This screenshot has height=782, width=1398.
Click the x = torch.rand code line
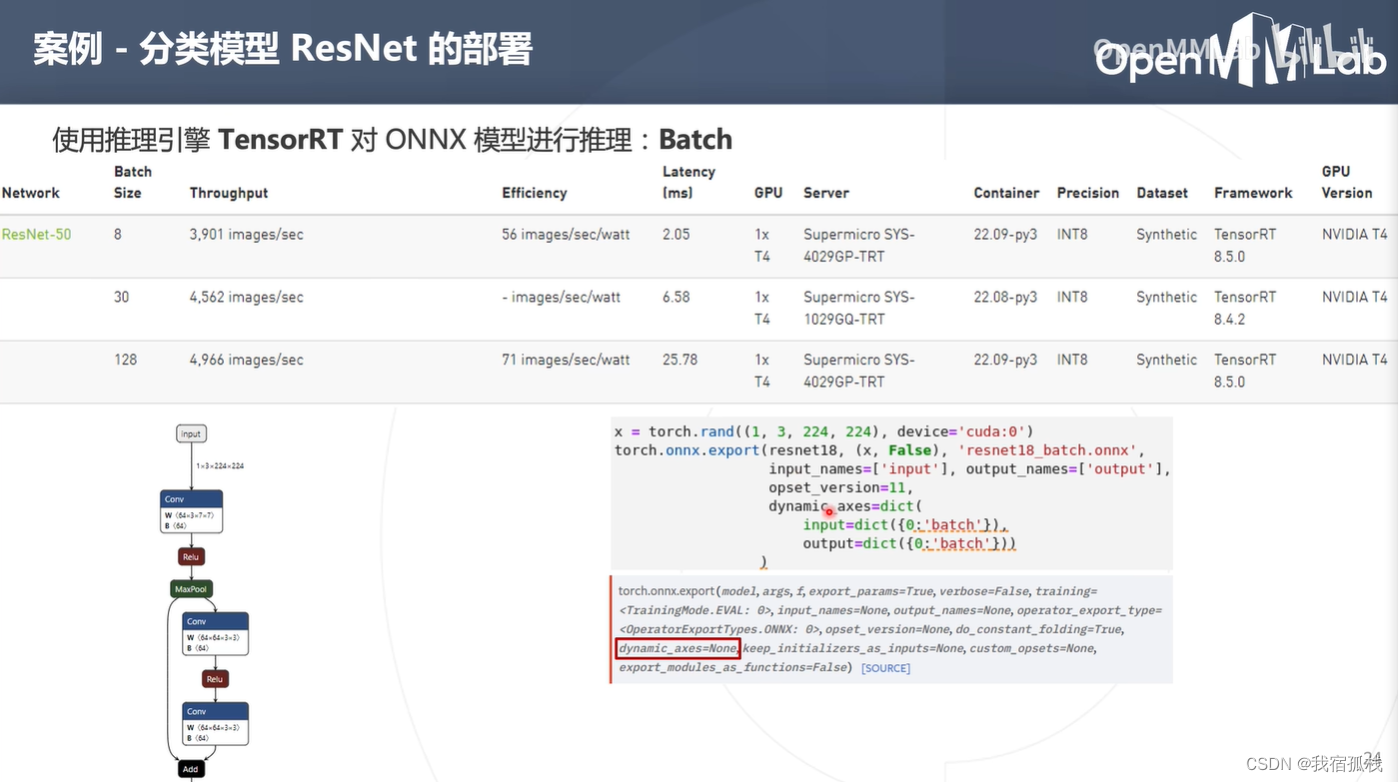click(x=824, y=432)
